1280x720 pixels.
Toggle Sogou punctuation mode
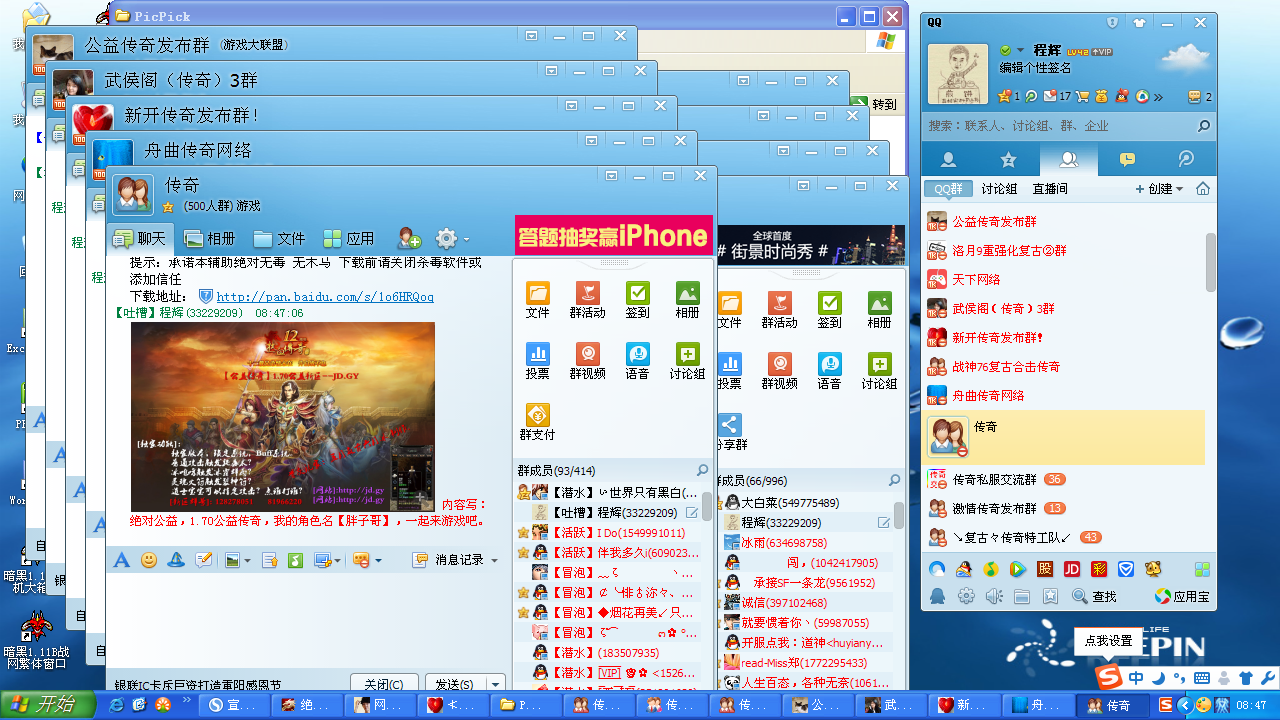tap(1179, 678)
